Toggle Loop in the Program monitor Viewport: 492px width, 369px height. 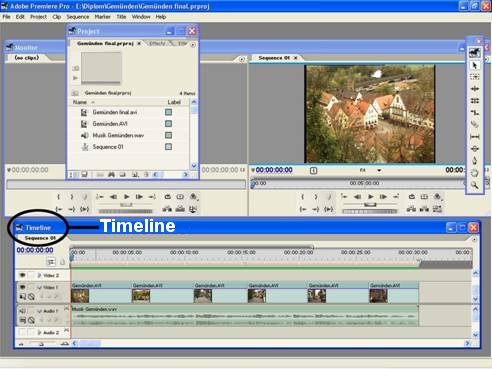(x=412, y=197)
